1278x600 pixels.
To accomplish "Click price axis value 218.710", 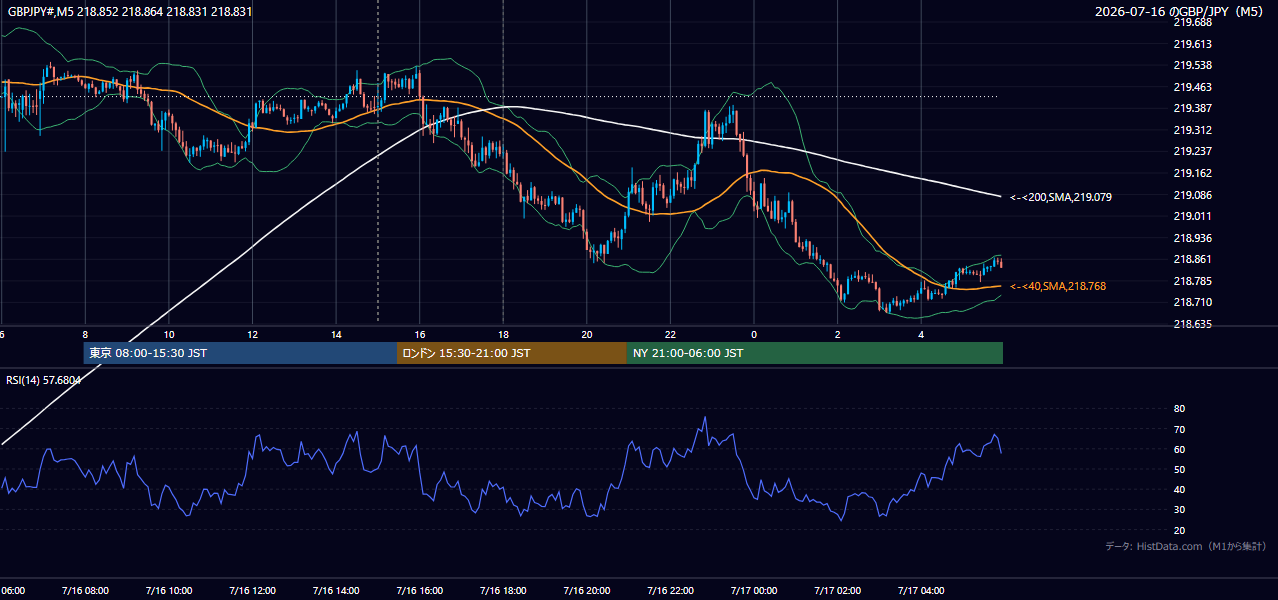I will point(1193,302).
